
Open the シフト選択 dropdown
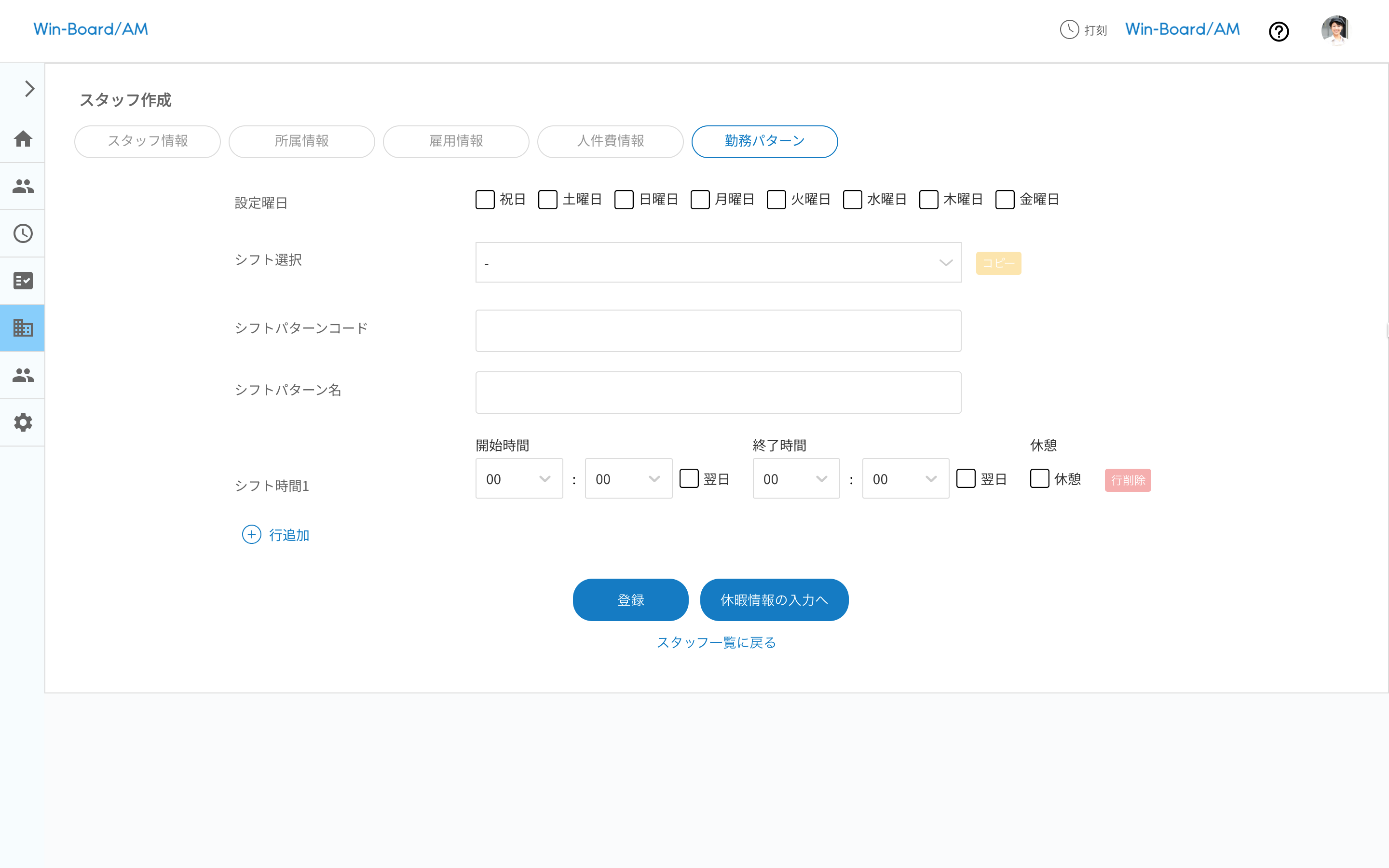pyautogui.click(x=718, y=262)
